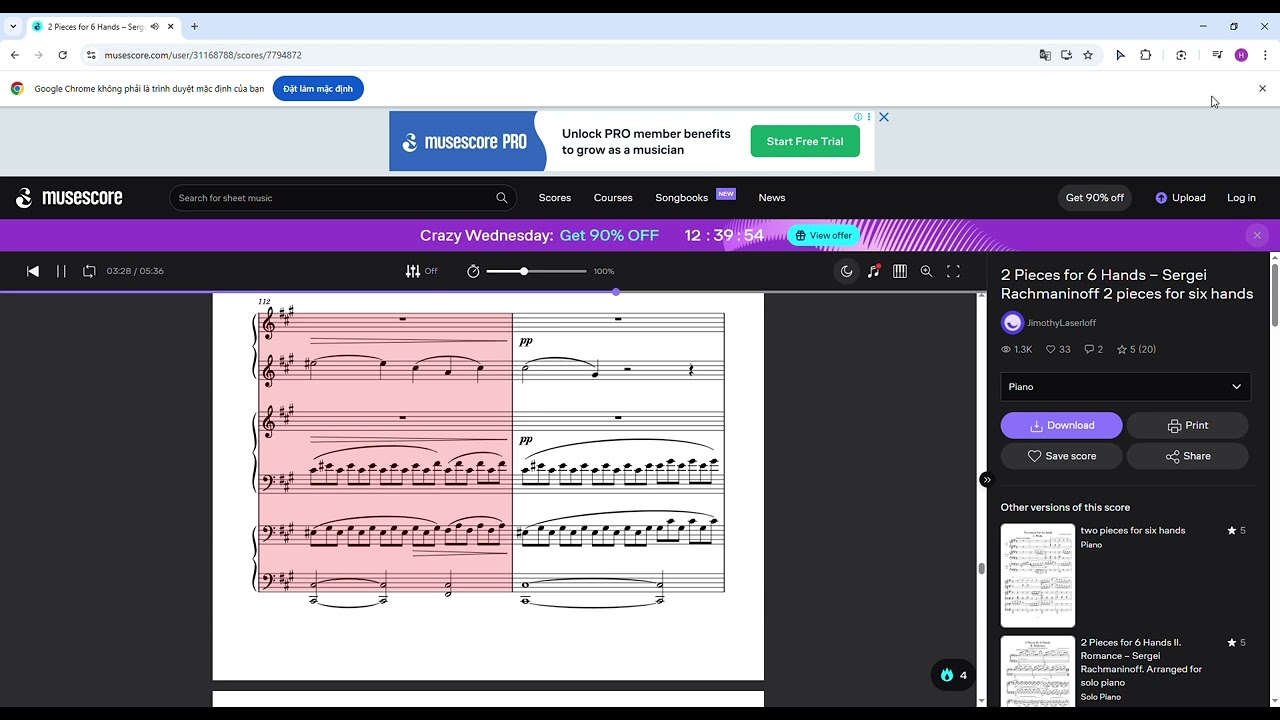Viewport: 1280px width, 720px height.
Task: Click Get 90% off button
Action: 1095,198
